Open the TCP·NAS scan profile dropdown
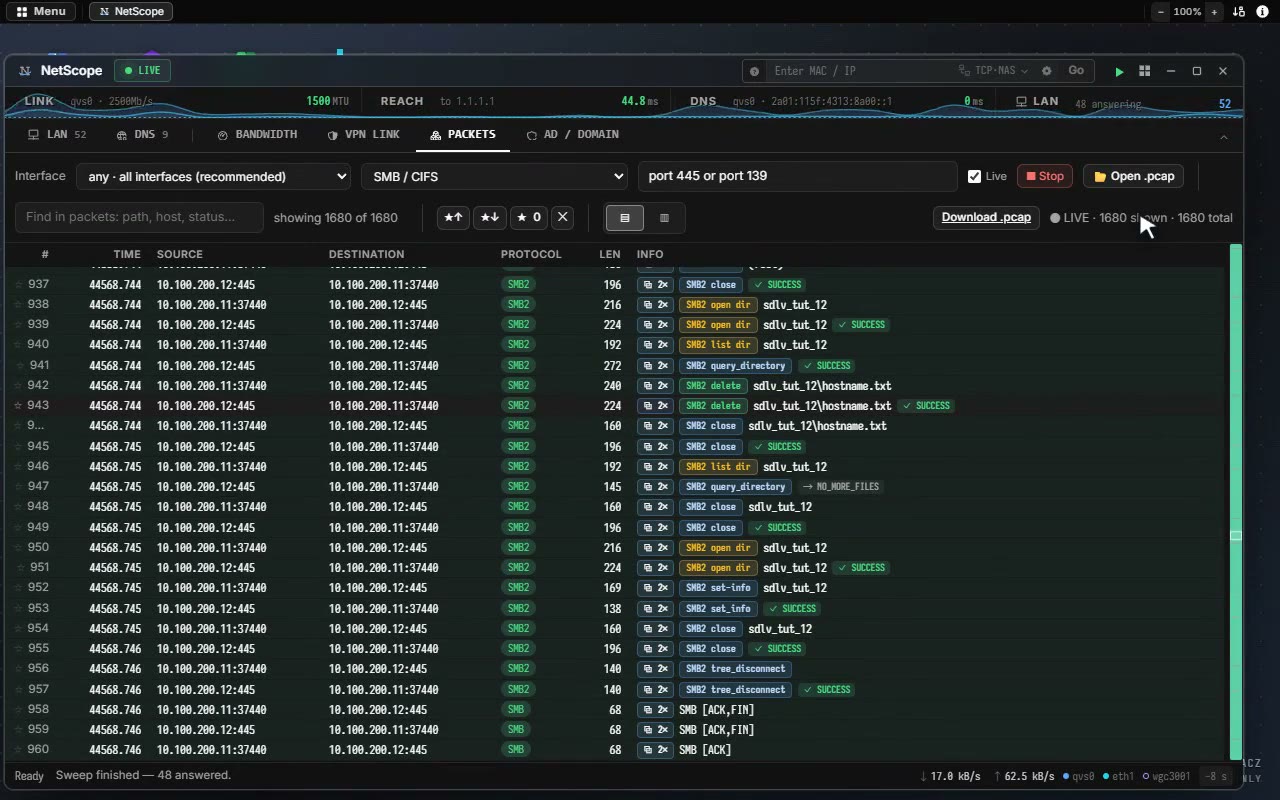This screenshot has height=800, width=1280. pyautogui.click(x=994, y=71)
